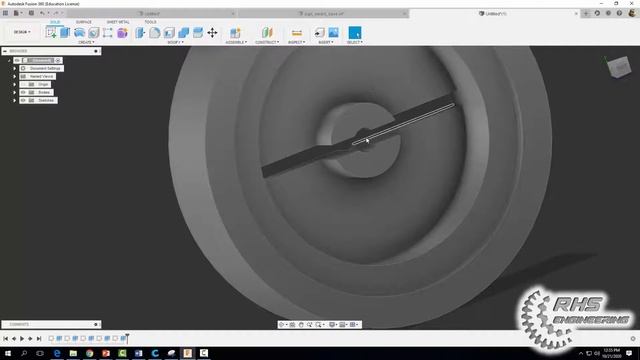Select the Offset Plane construct tool
The width and height of the screenshot is (640, 360).
(x=267, y=33)
